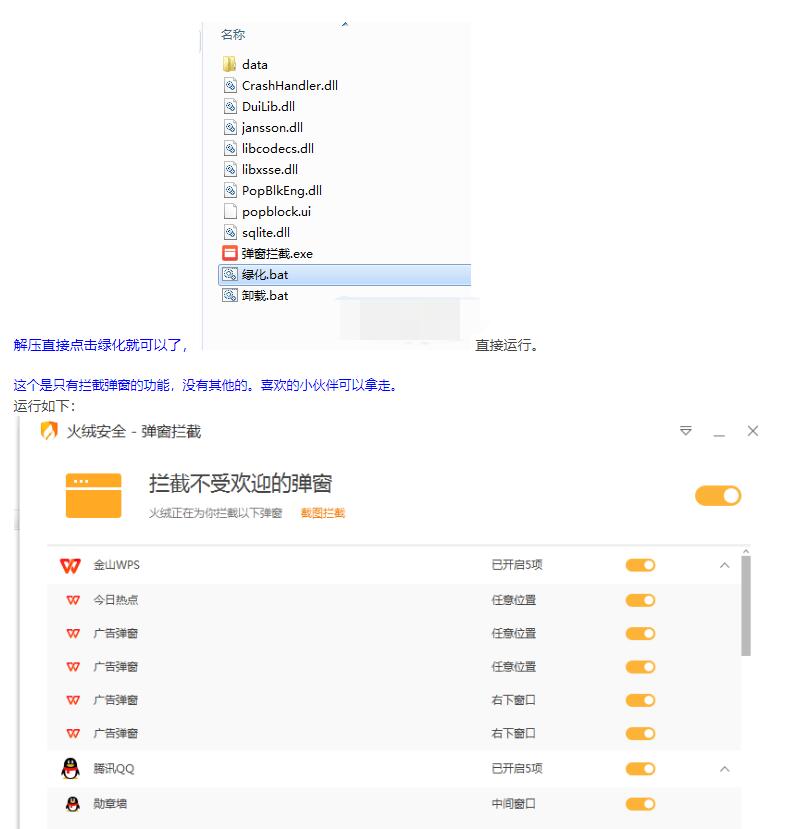Toggle the main popup blocking switch
The image size is (788, 829).
click(x=718, y=496)
